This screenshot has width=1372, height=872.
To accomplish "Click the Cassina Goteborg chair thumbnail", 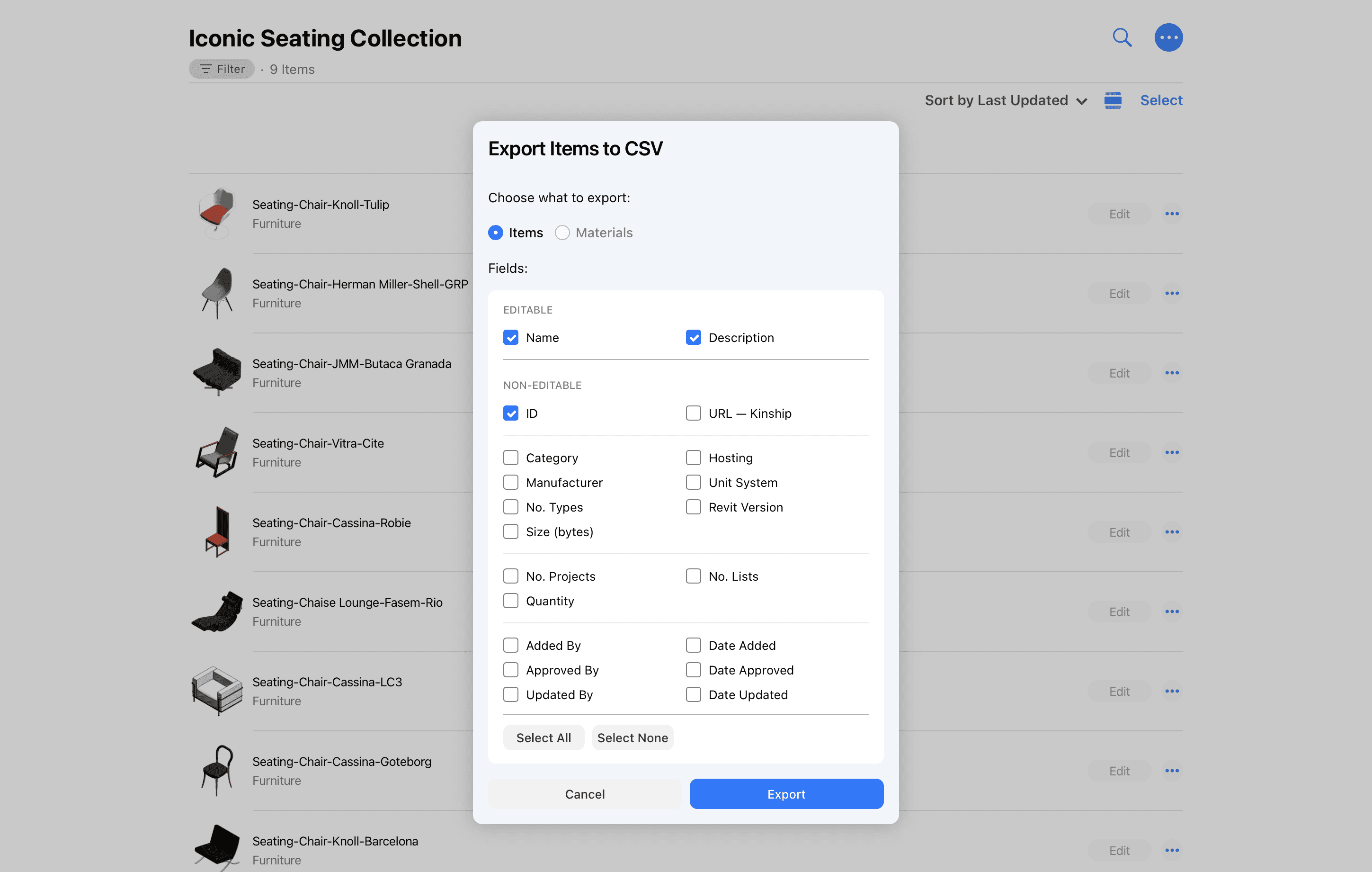I will (216, 771).
